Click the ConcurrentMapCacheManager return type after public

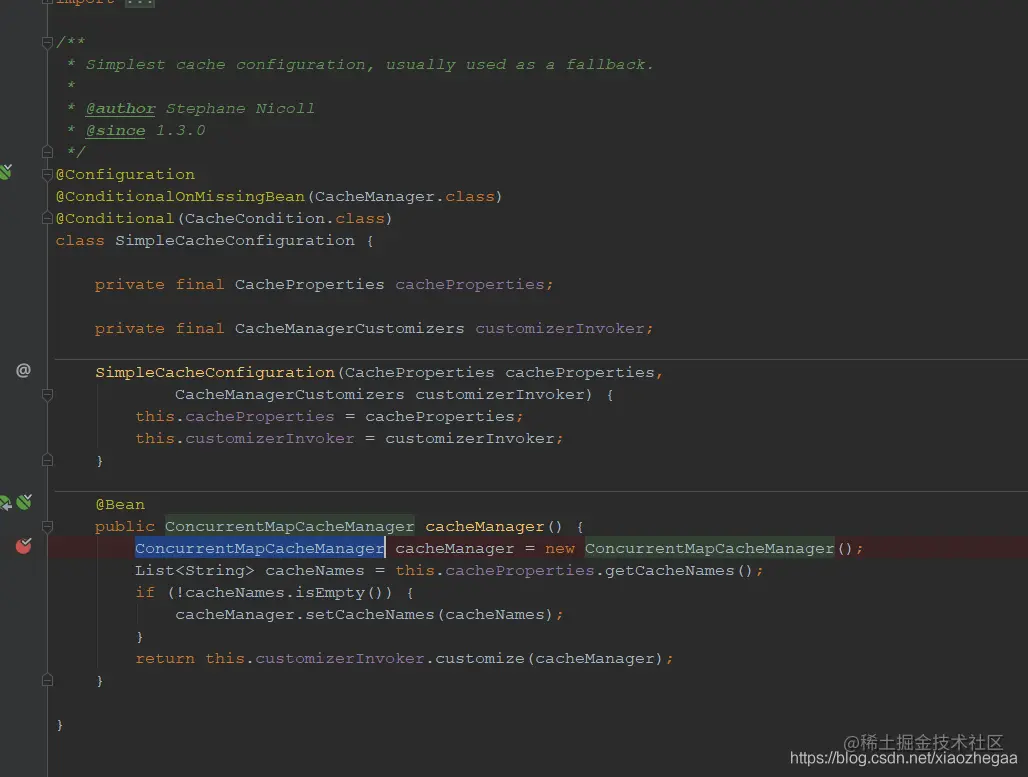290,527
